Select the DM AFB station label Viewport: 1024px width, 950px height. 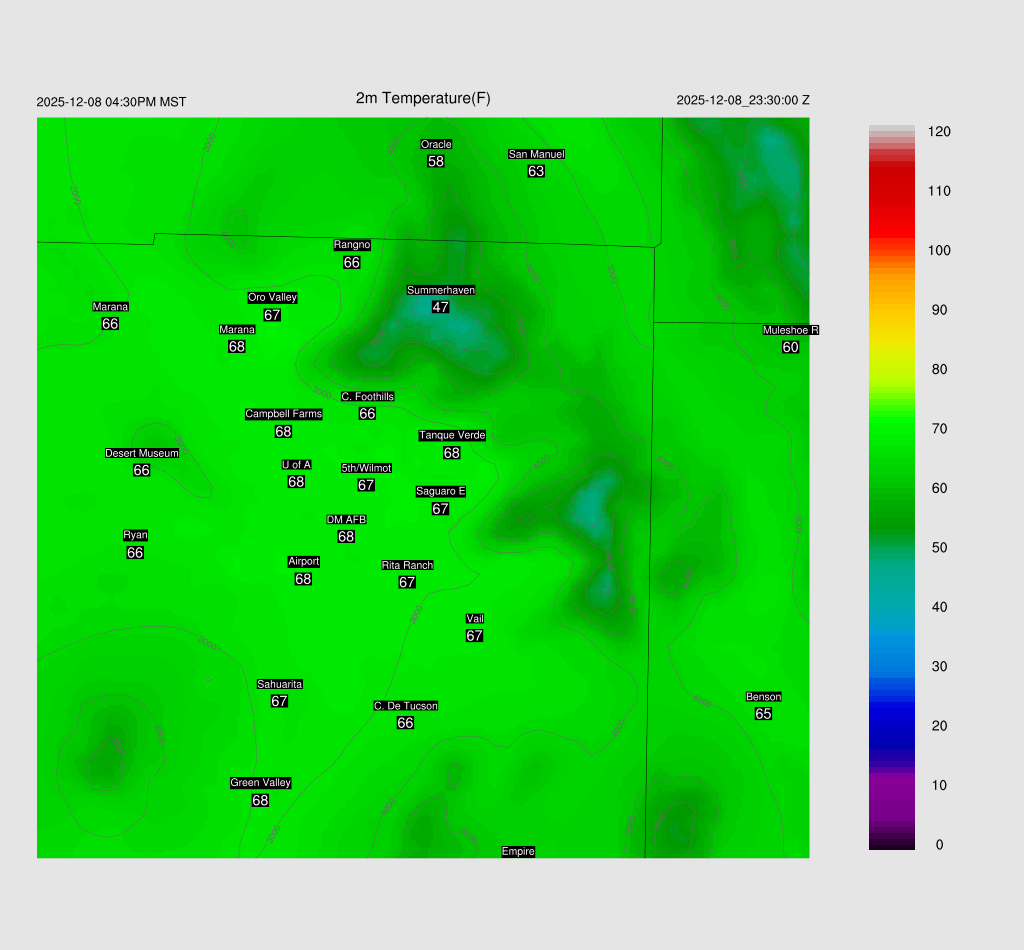pos(346,519)
